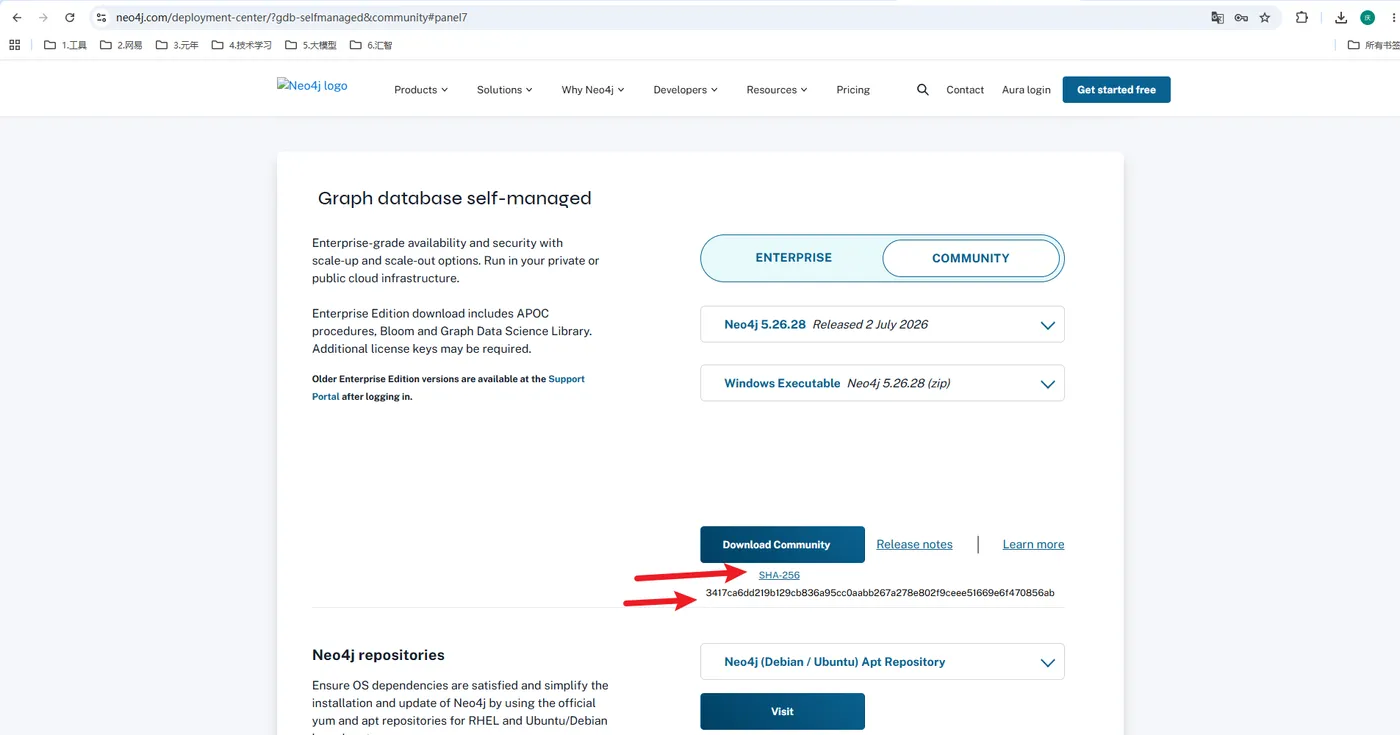Image resolution: width=1400 pixels, height=735 pixels.
Task: Expand the Developers navigation menu
Action: point(686,90)
